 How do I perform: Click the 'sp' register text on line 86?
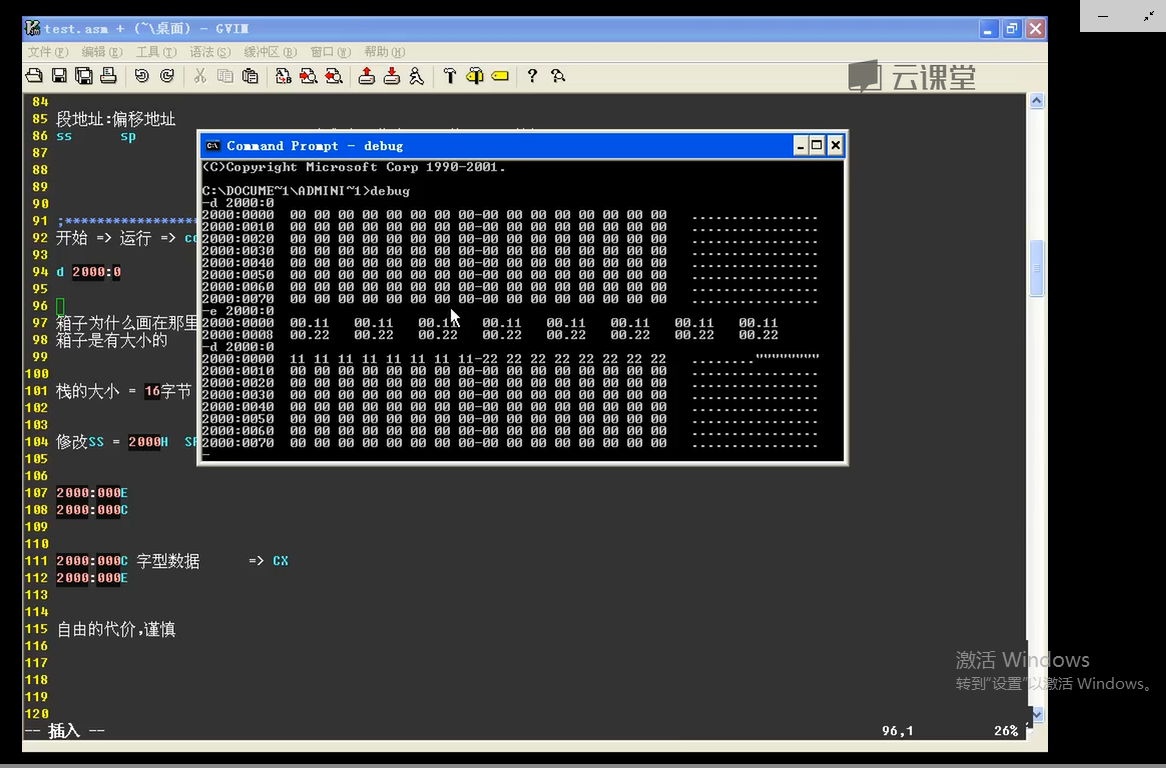coord(128,137)
